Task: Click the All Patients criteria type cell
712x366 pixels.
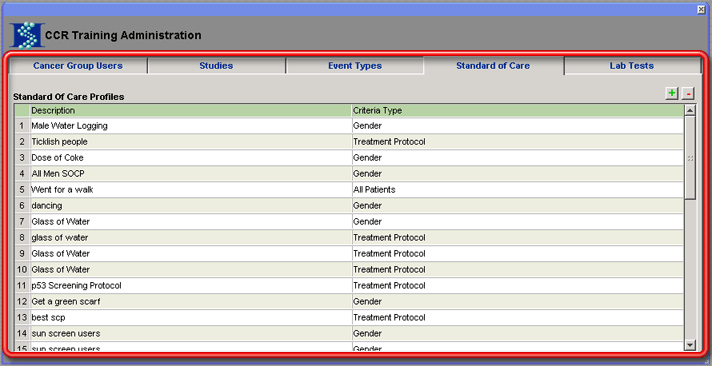Action: 518,190
